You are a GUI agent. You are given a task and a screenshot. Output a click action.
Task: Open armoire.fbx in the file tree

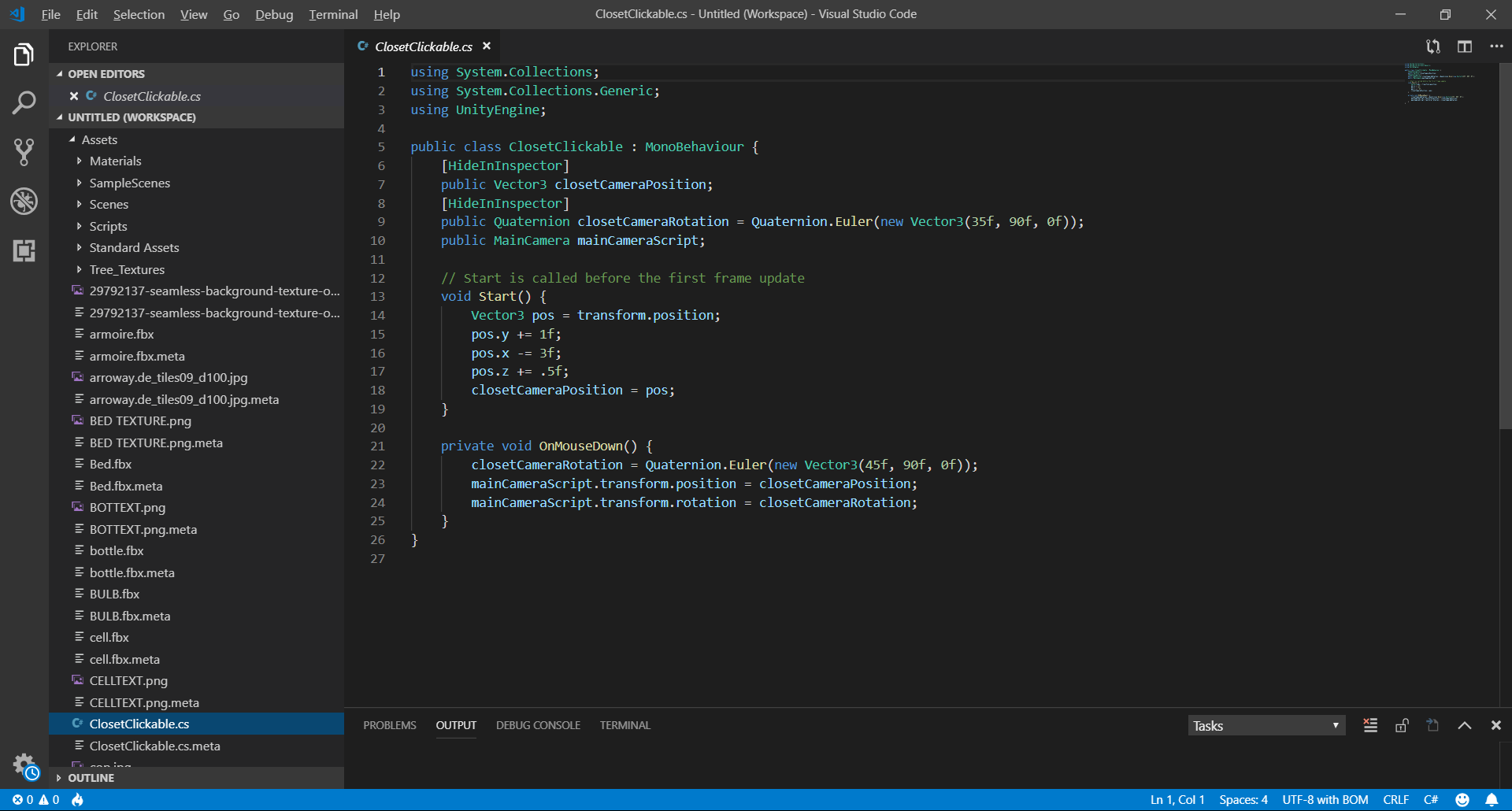pyautogui.click(x=121, y=334)
